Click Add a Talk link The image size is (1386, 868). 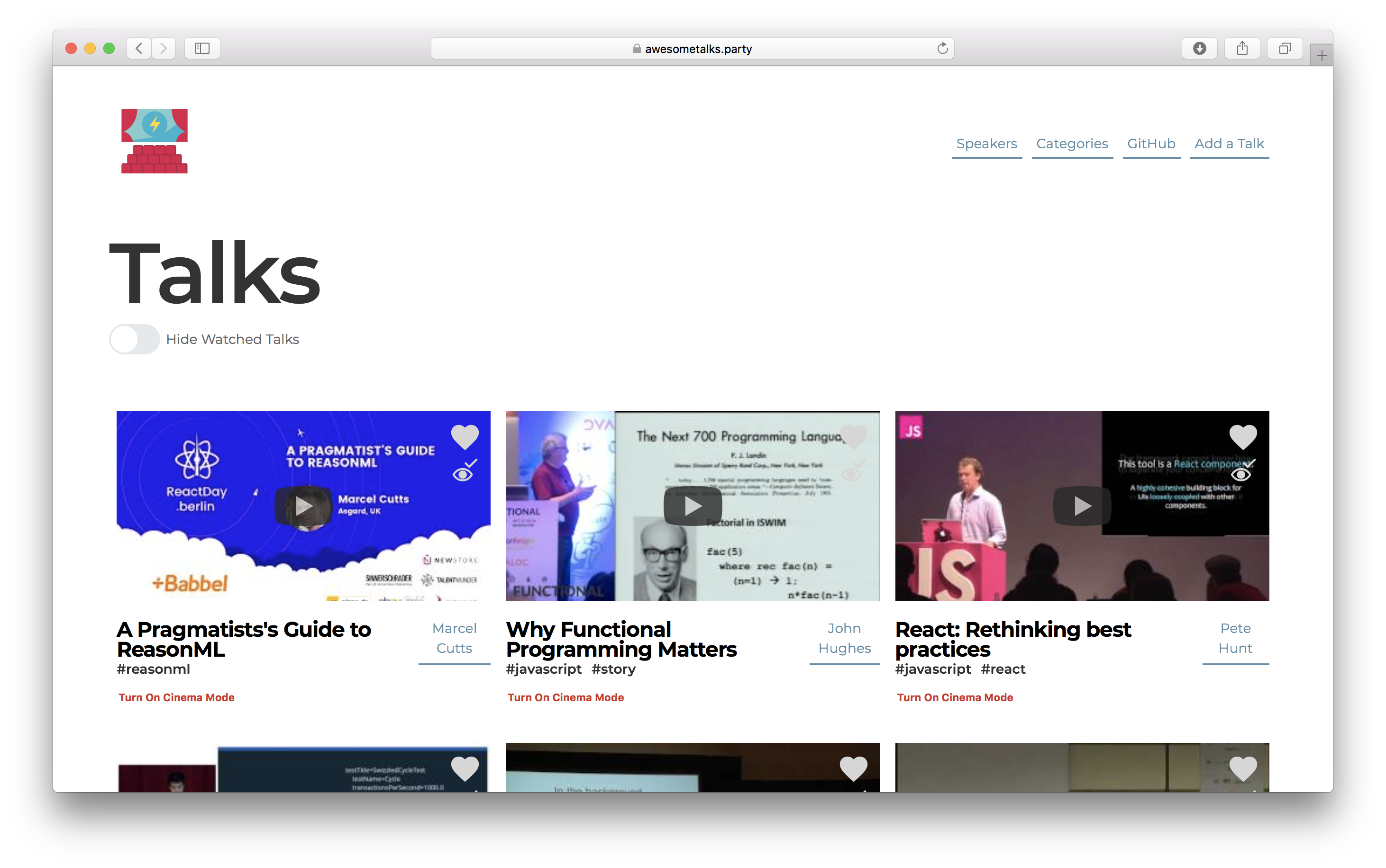click(x=1229, y=144)
